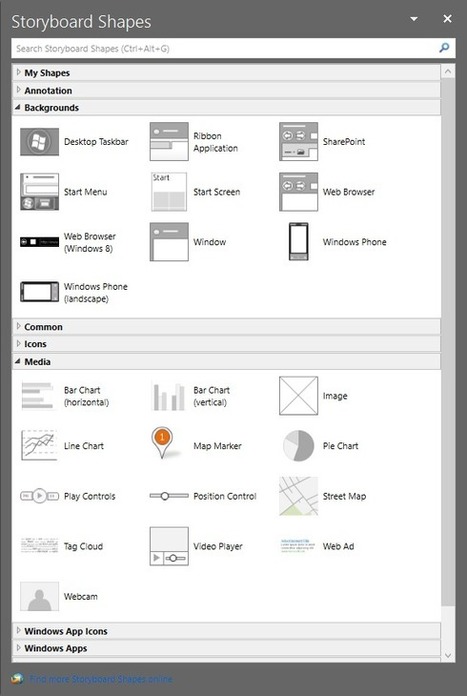Select the Desktop Taskbar background shape icon
The width and height of the screenshot is (467, 696).
click(x=40, y=142)
